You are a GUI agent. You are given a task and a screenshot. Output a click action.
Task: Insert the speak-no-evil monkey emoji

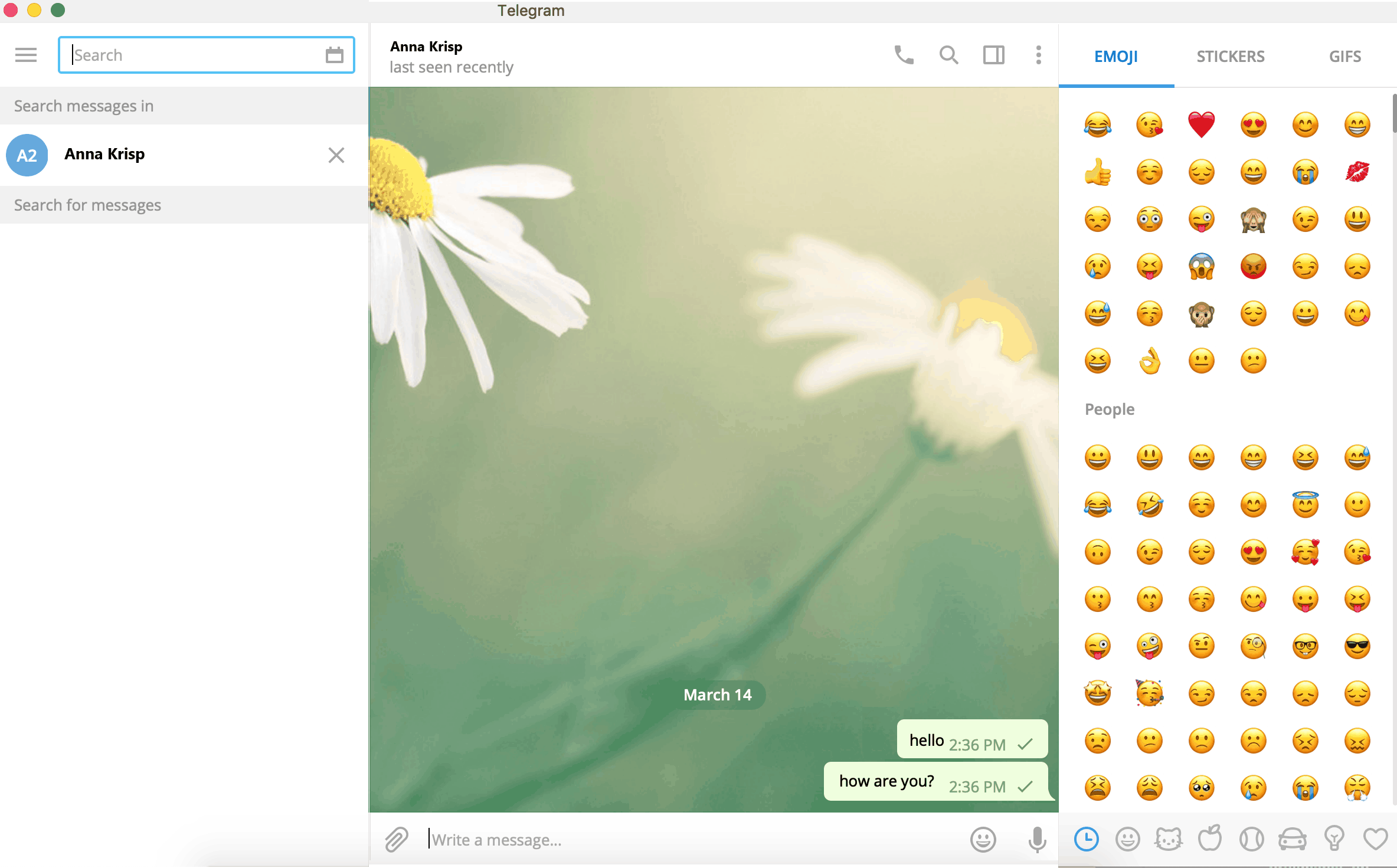tap(1201, 313)
